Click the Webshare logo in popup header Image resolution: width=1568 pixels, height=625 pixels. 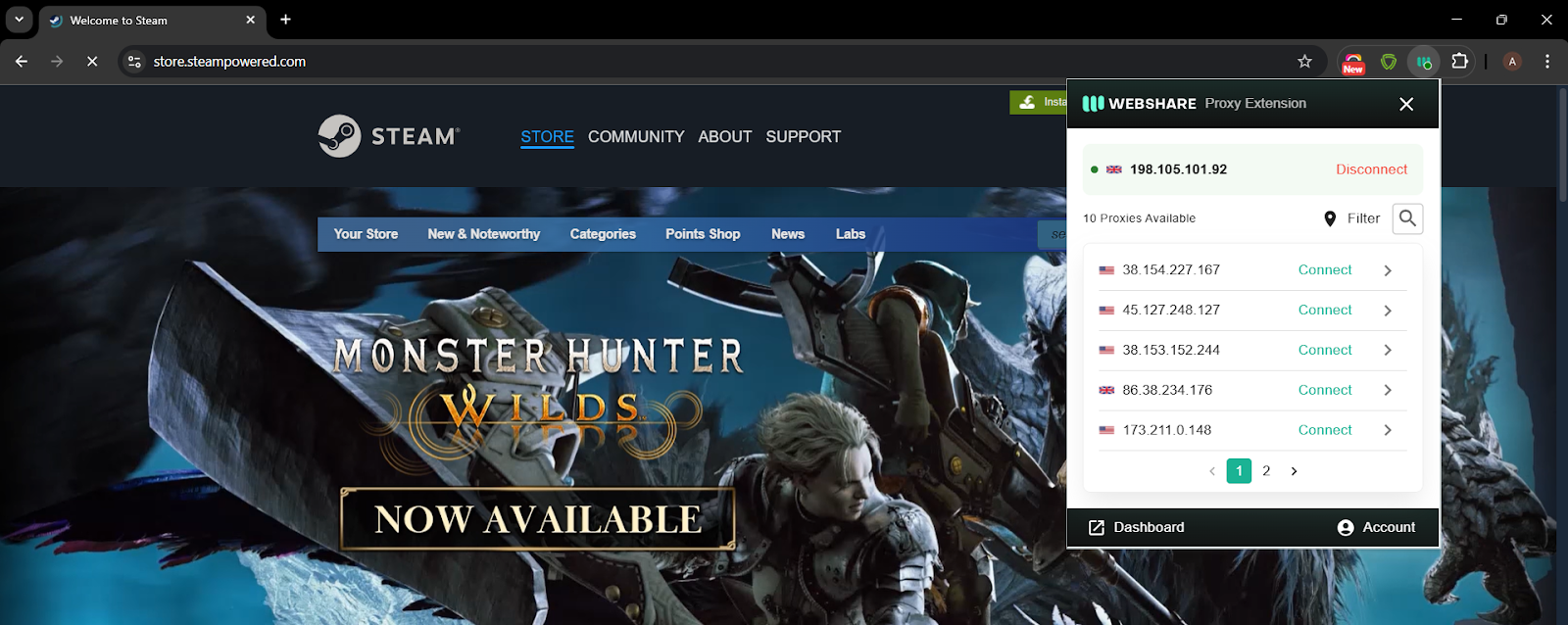1139,104
